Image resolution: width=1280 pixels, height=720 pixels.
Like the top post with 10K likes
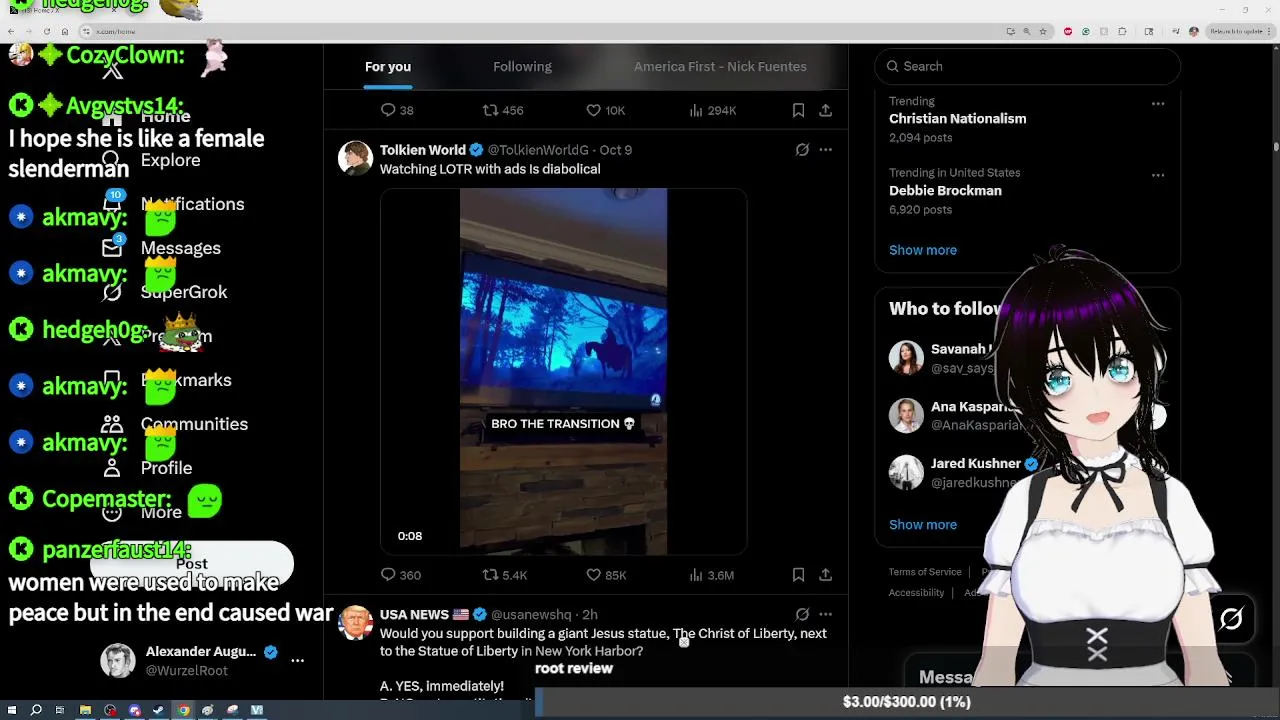click(605, 110)
